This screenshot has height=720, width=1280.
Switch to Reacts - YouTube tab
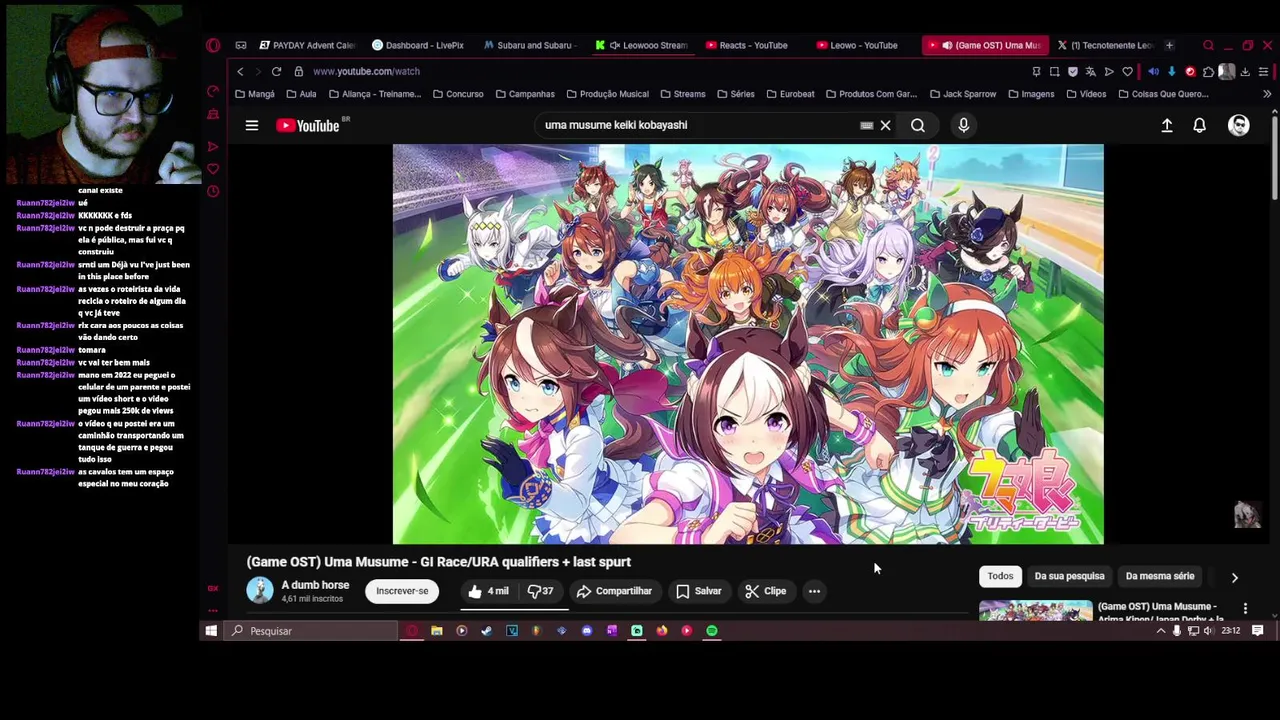[x=747, y=45]
